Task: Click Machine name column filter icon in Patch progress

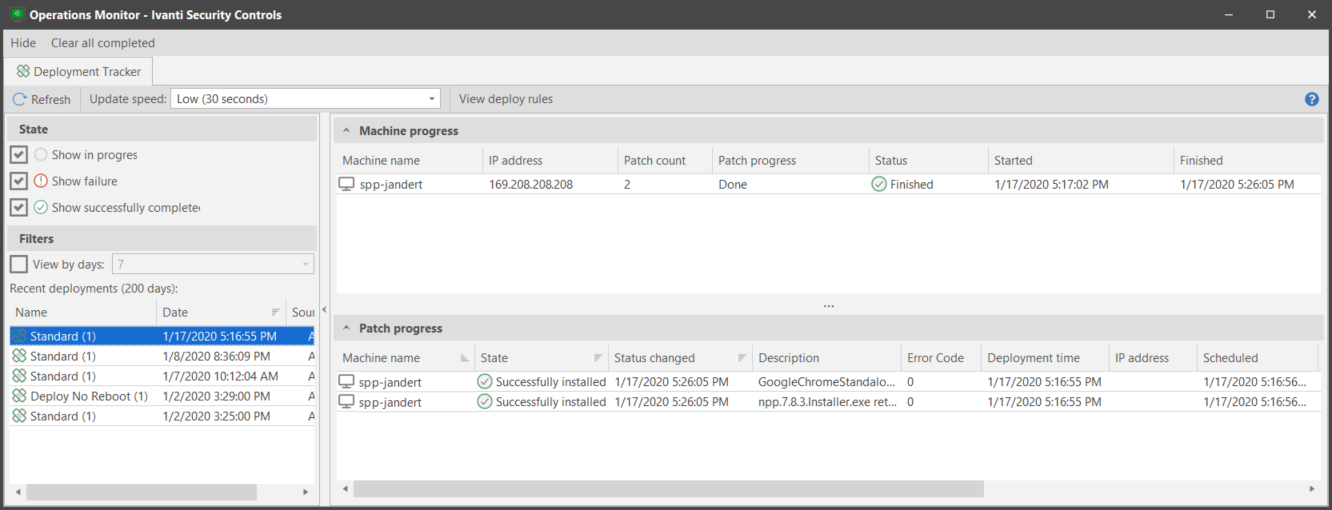Action: click(x=464, y=358)
